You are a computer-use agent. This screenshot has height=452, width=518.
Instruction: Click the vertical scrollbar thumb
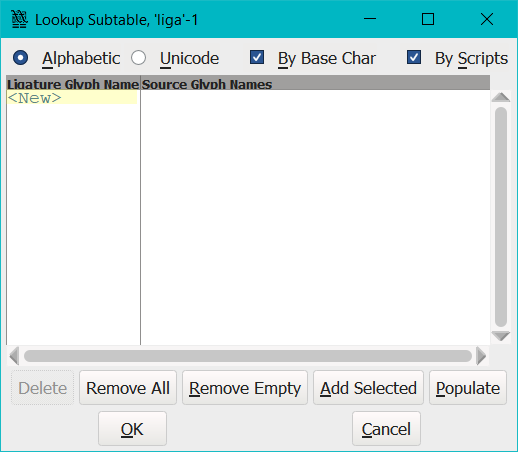click(501, 217)
